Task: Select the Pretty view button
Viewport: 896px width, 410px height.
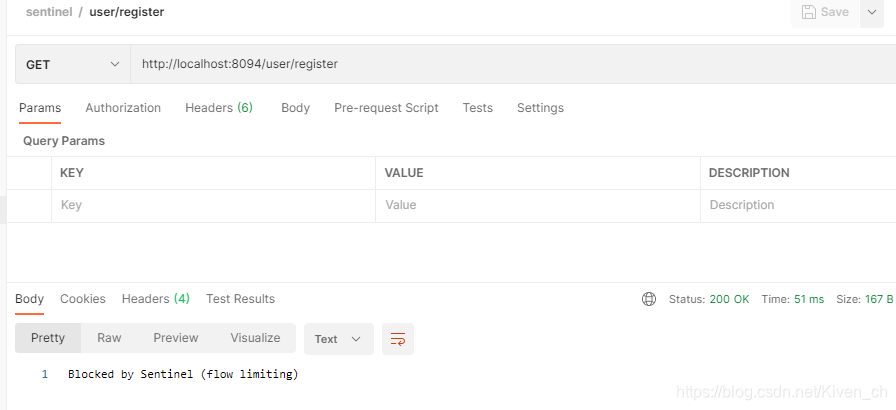Action: click(48, 338)
